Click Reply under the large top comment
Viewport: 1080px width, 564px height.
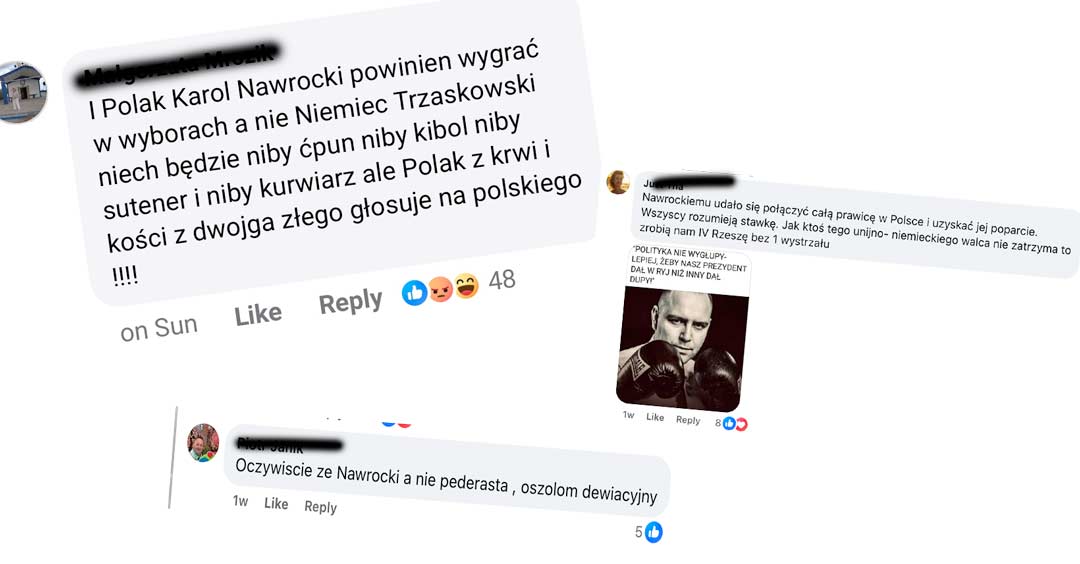[350, 302]
